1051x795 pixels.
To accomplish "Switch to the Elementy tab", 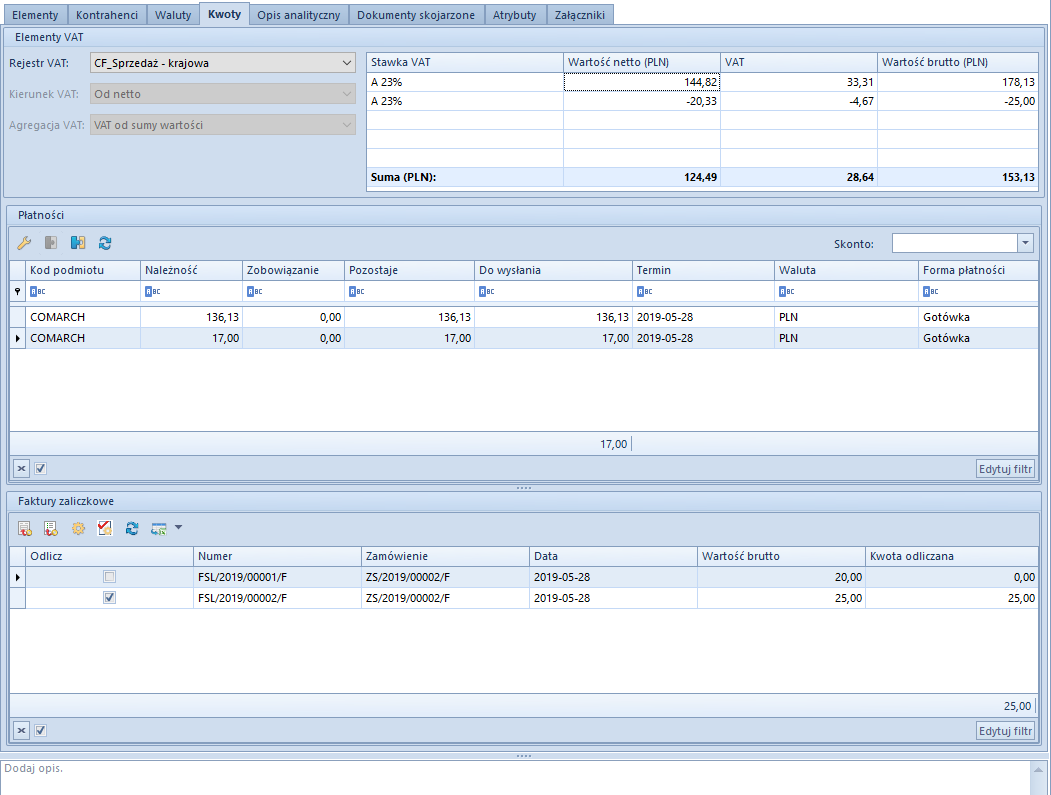I will (x=35, y=15).
